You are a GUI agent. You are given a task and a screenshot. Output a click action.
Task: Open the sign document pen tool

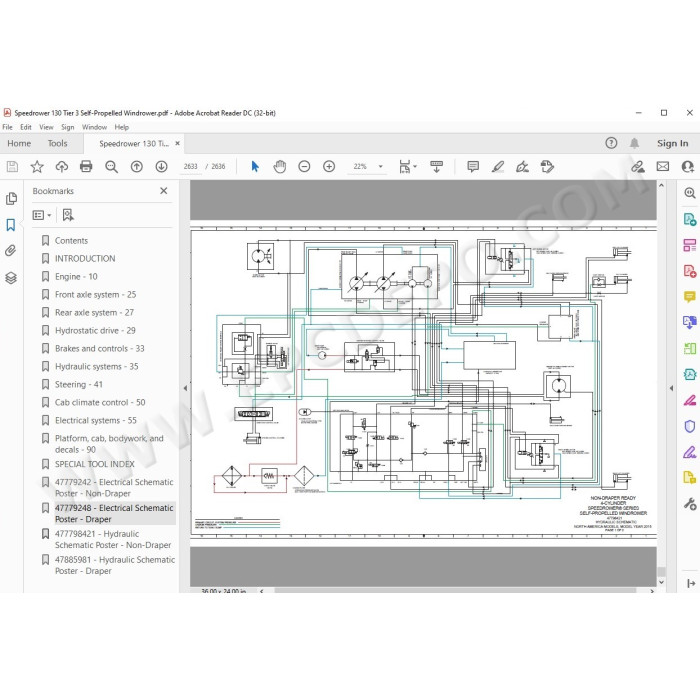[522, 167]
